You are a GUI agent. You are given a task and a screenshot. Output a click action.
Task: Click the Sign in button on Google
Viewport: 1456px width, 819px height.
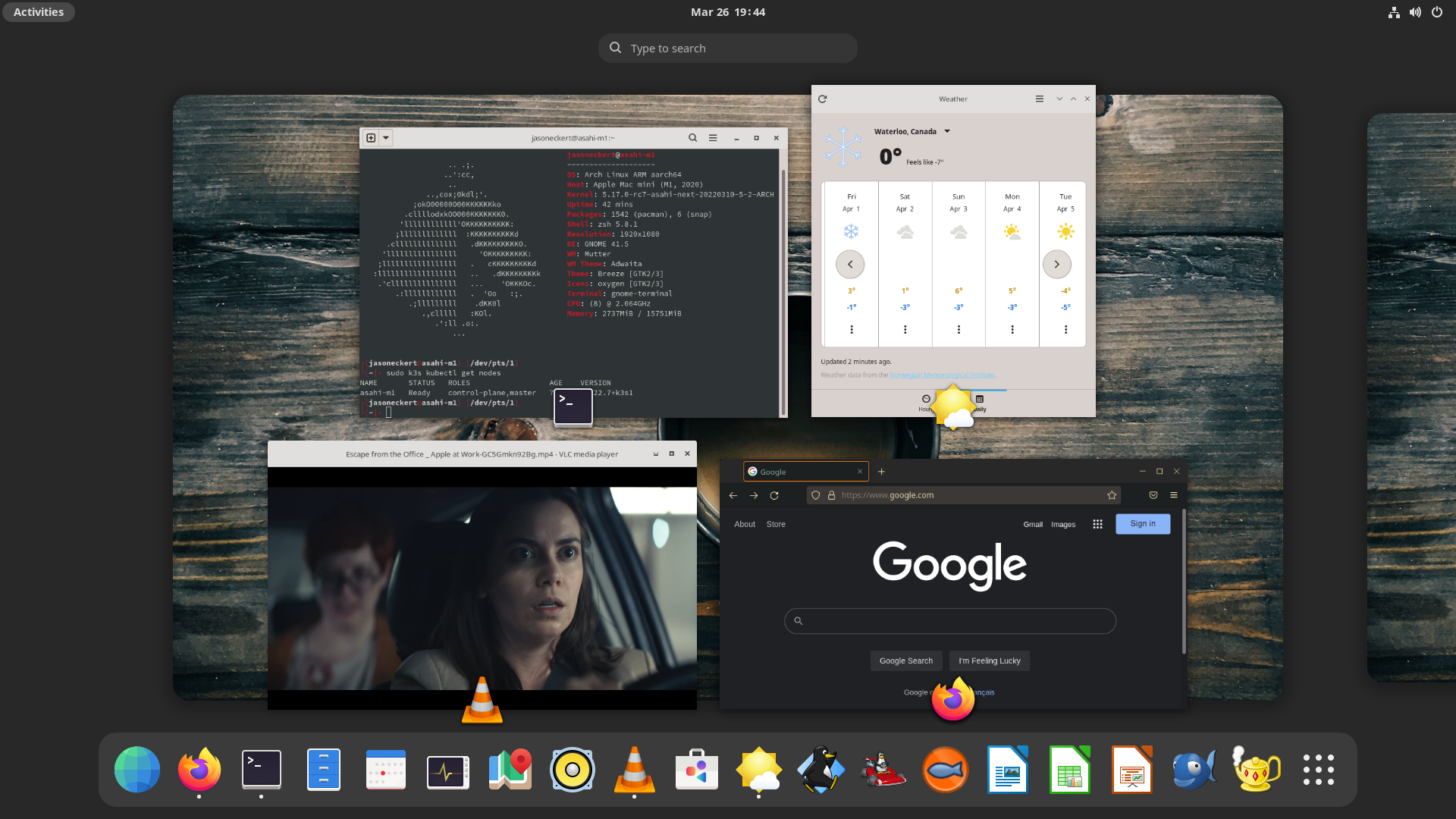(1143, 524)
